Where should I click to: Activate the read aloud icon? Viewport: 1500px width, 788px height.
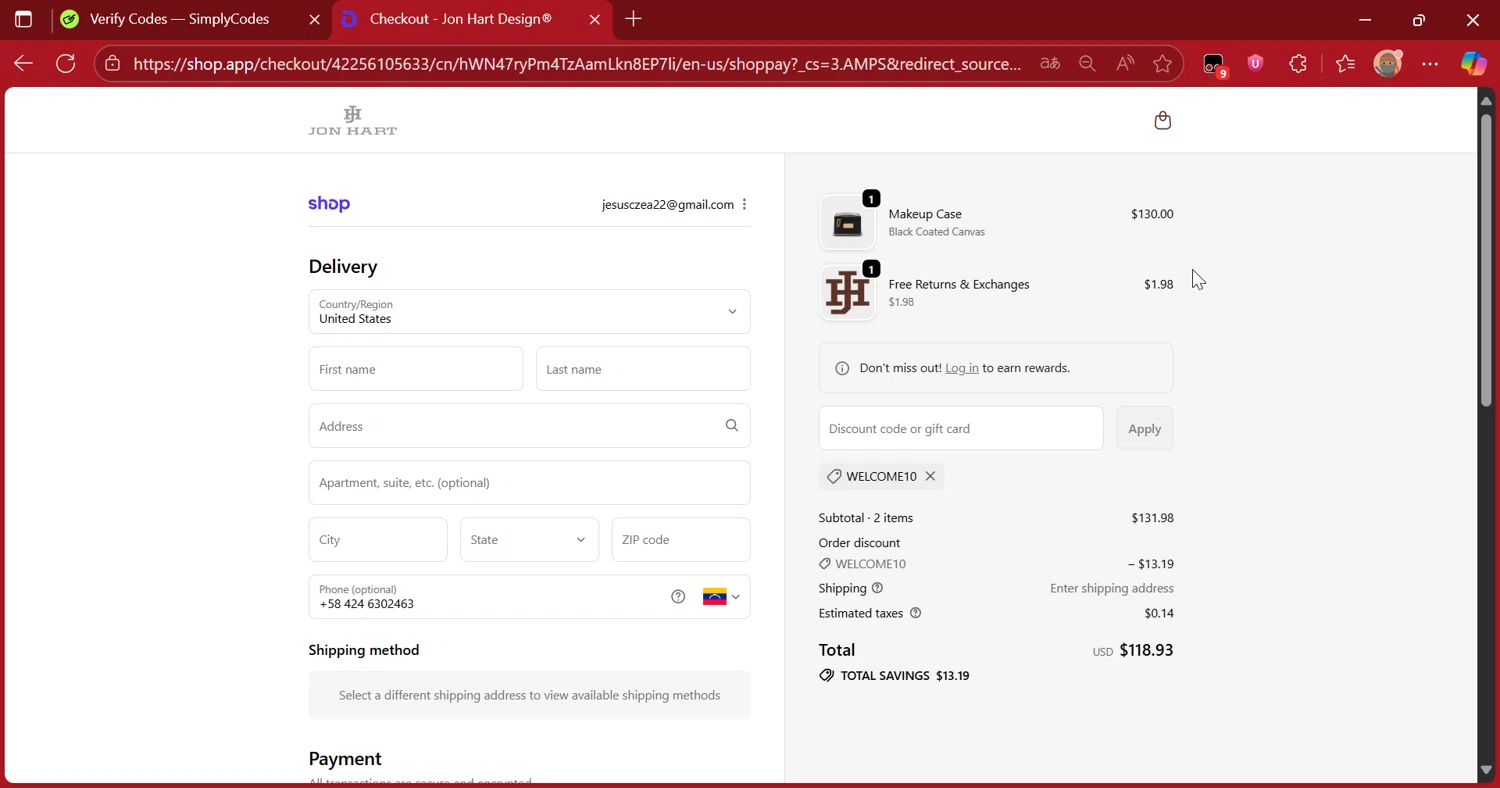(x=1125, y=64)
